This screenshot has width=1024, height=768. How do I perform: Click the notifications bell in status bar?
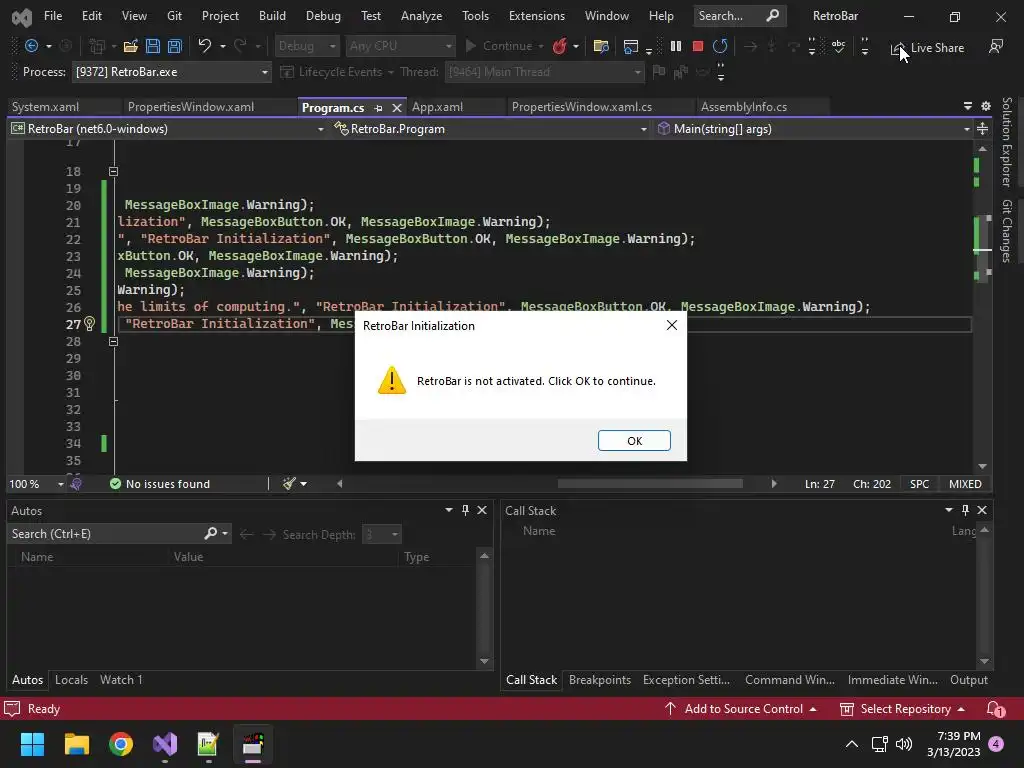(x=995, y=709)
